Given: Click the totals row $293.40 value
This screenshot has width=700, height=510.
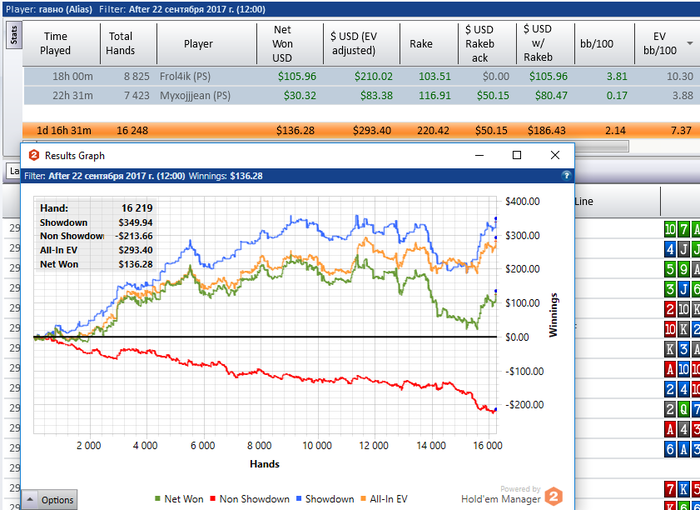Looking at the screenshot, I should pos(372,130).
